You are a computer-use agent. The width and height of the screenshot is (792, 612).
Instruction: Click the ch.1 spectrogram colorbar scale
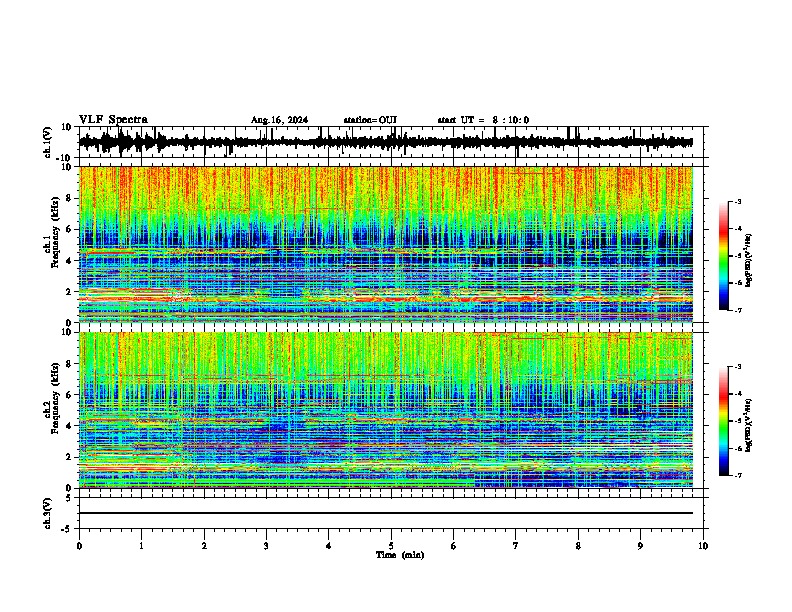click(x=723, y=256)
